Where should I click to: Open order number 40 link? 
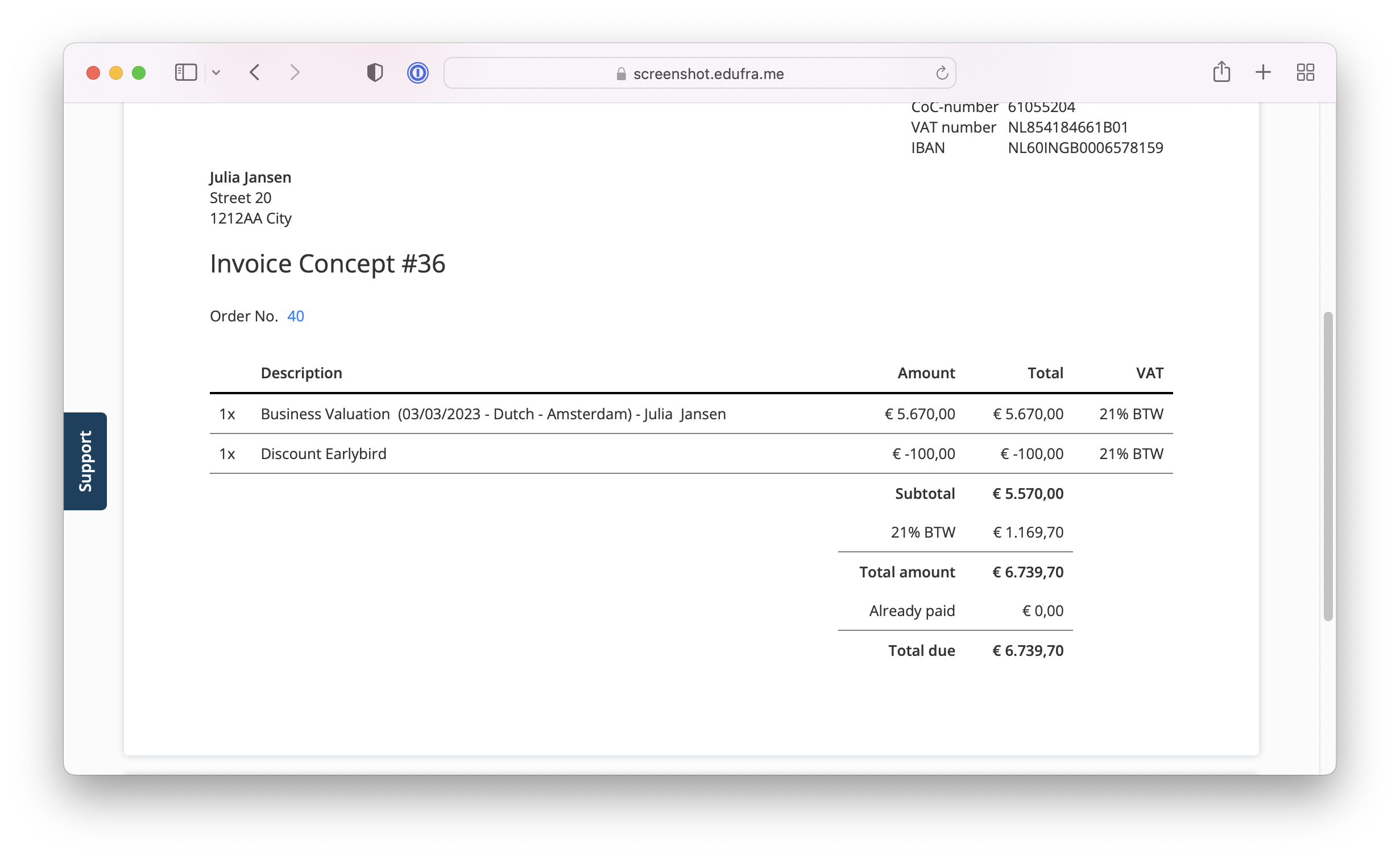coord(296,316)
